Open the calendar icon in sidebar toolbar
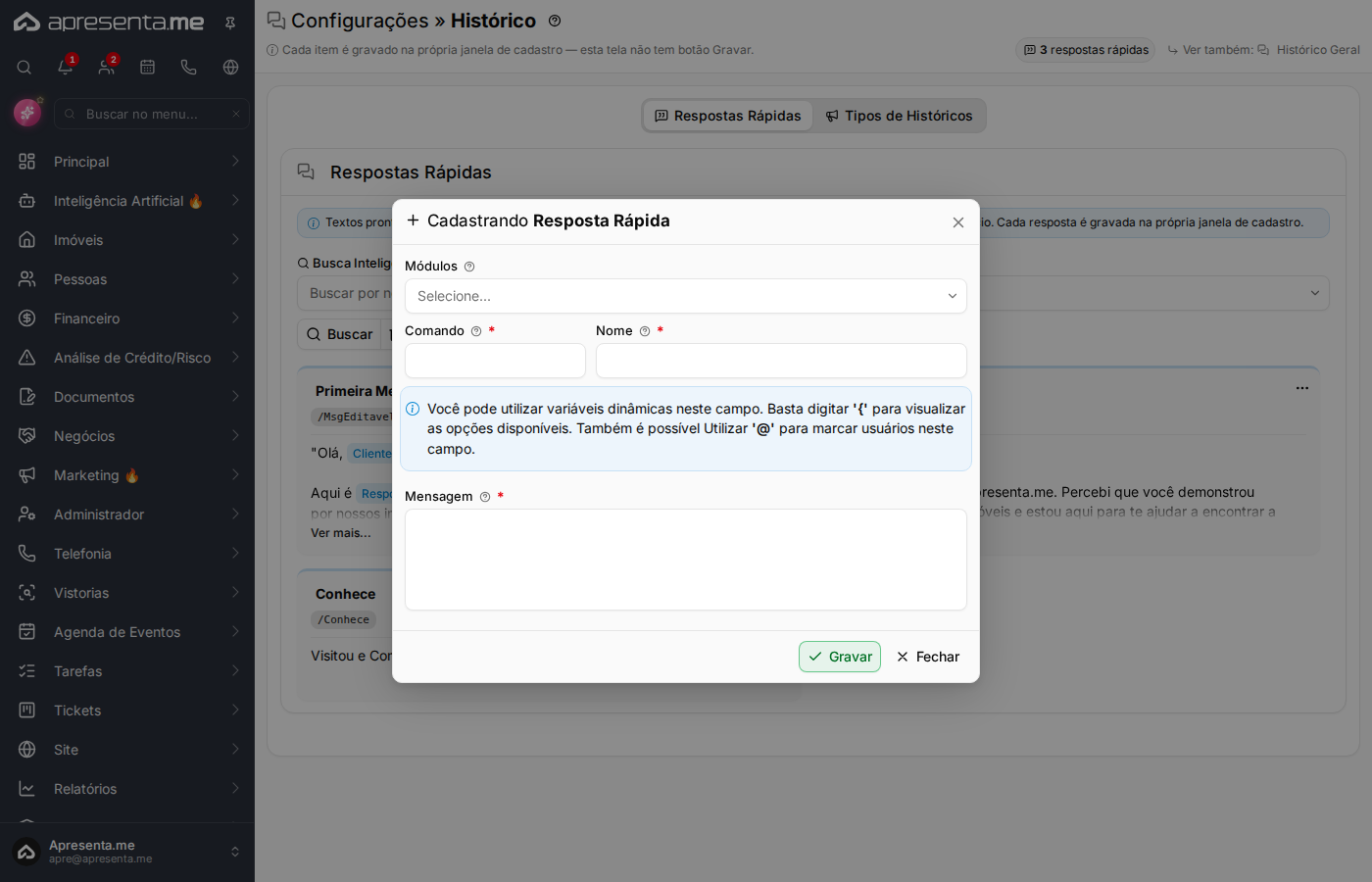This screenshot has height=882, width=1372. point(148,68)
